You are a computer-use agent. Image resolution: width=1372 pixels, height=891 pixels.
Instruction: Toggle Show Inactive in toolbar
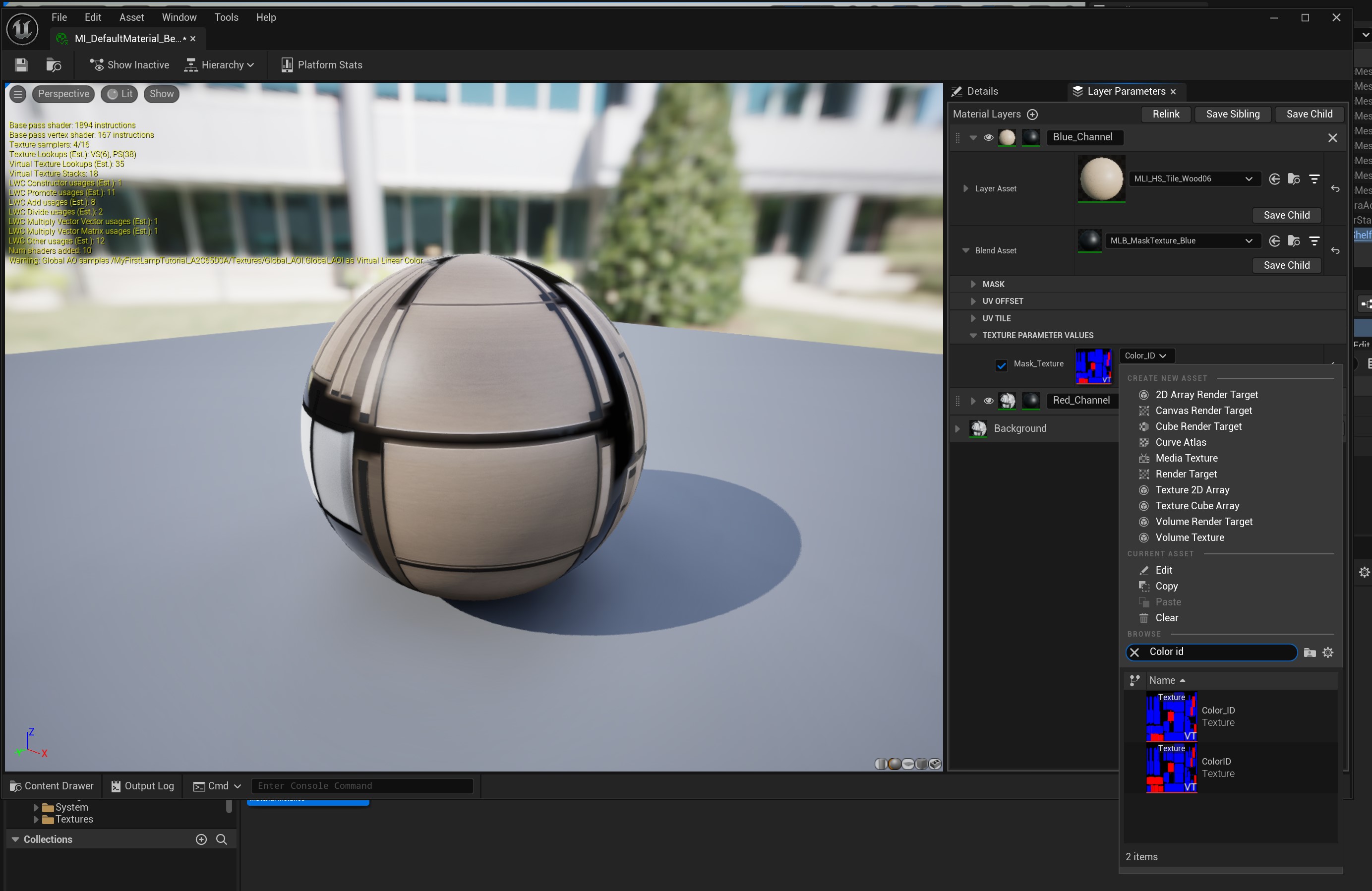[x=129, y=64]
